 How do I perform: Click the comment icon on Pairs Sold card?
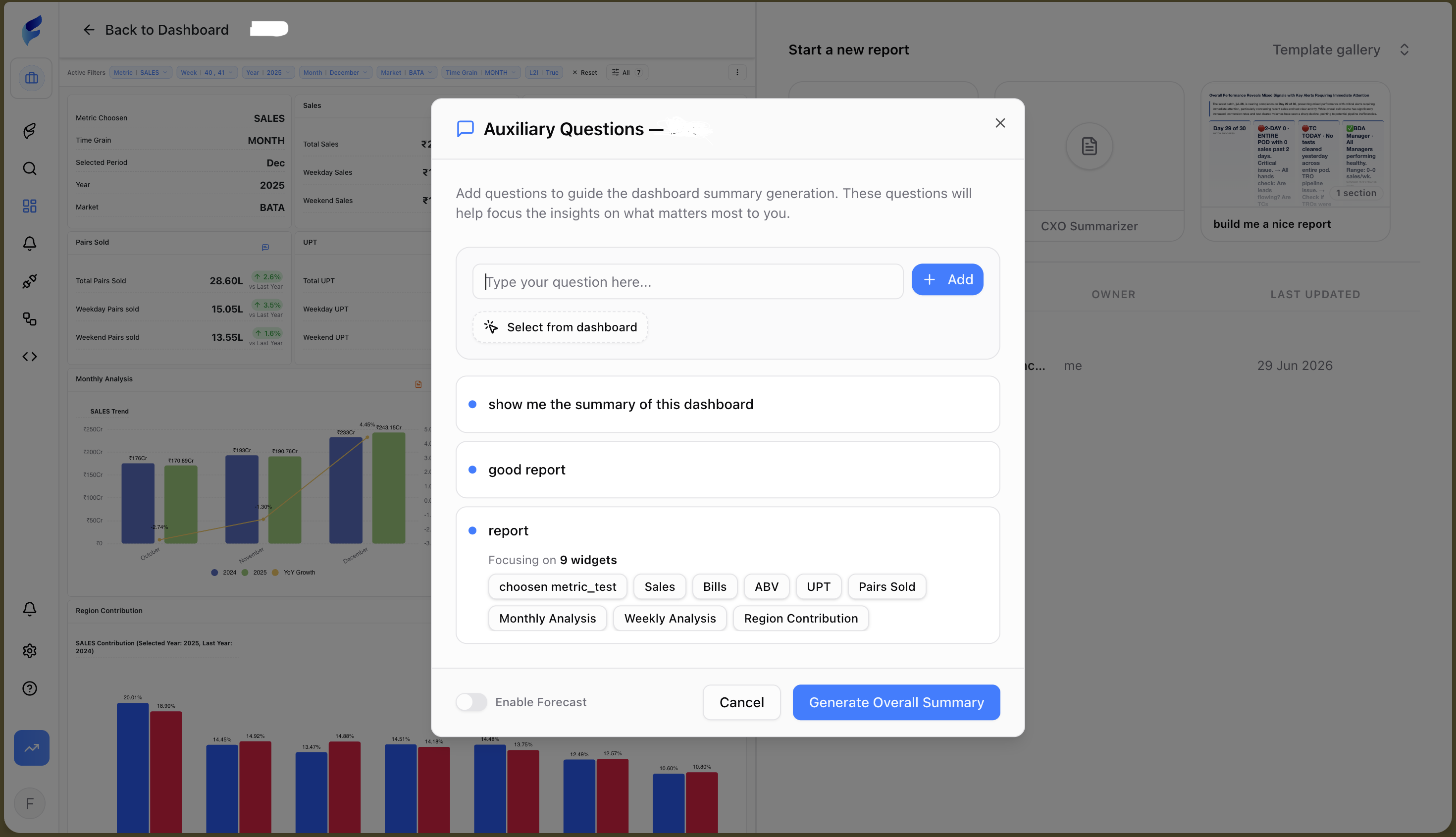pyautogui.click(x=265, y=247)
